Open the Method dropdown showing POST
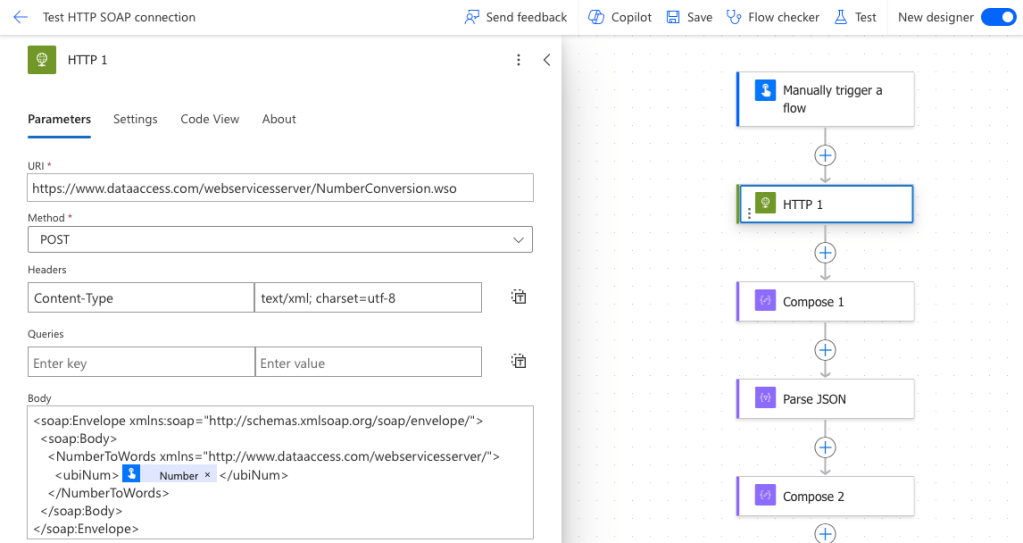The height and width of the screenshot is (543, 1023). point(280,240)
